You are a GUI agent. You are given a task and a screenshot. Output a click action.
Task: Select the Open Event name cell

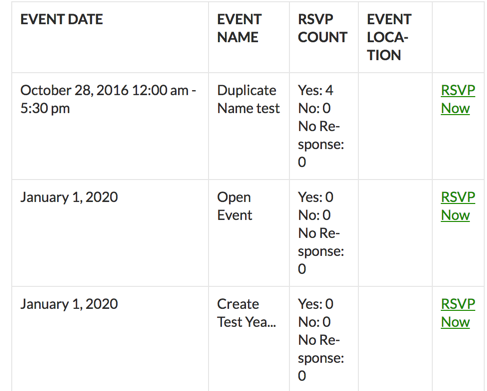pos(234,206)
